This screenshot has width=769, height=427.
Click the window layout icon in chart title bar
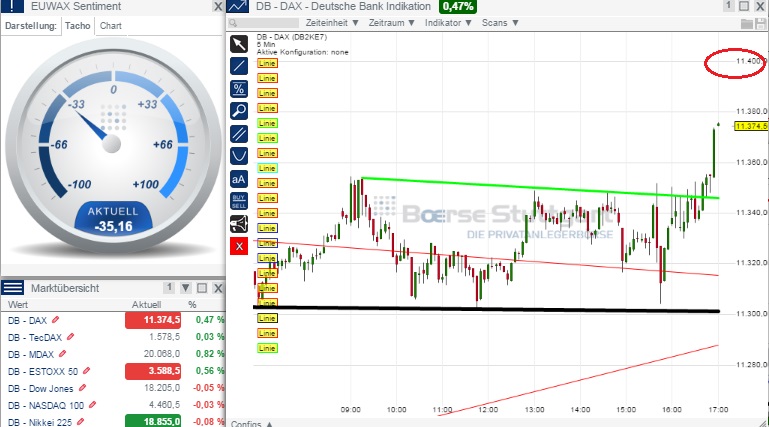pos(744,6)
